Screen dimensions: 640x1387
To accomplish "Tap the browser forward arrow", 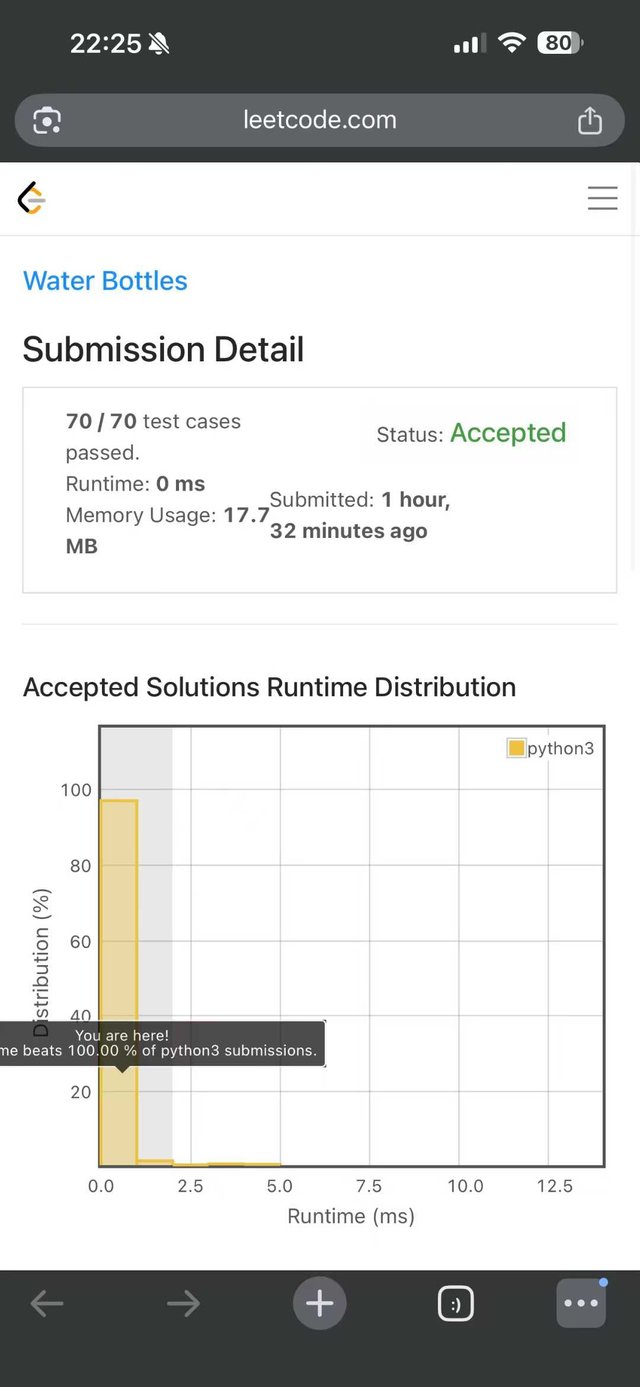I will [x=183, y=1303].
